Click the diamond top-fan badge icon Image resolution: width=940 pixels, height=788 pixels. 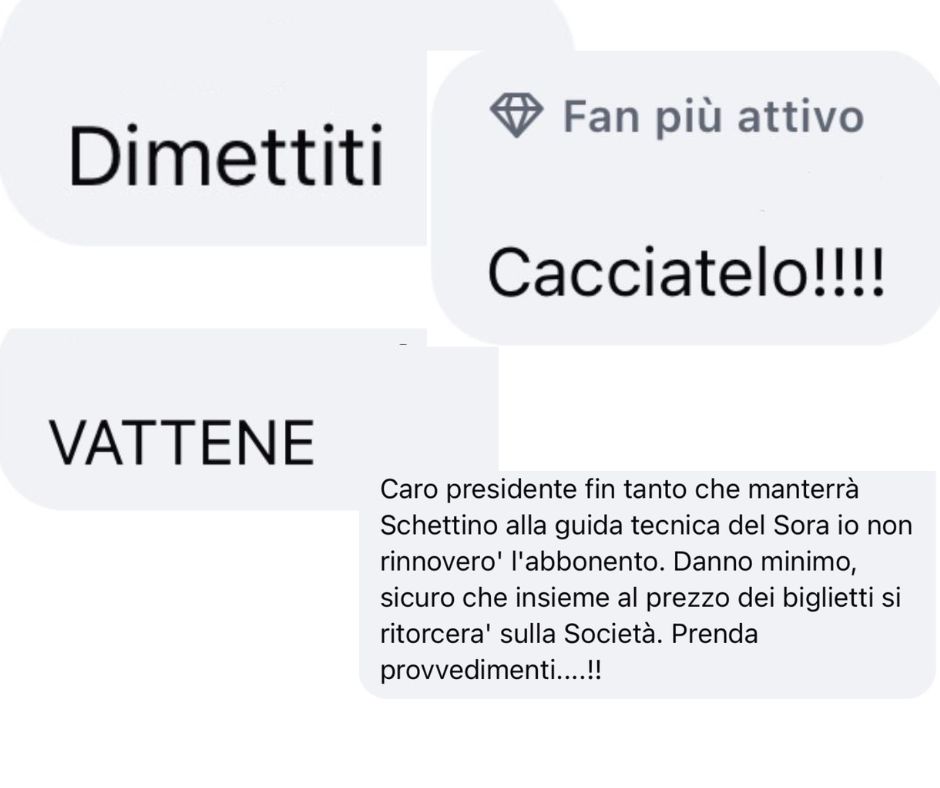pos(516,115)
